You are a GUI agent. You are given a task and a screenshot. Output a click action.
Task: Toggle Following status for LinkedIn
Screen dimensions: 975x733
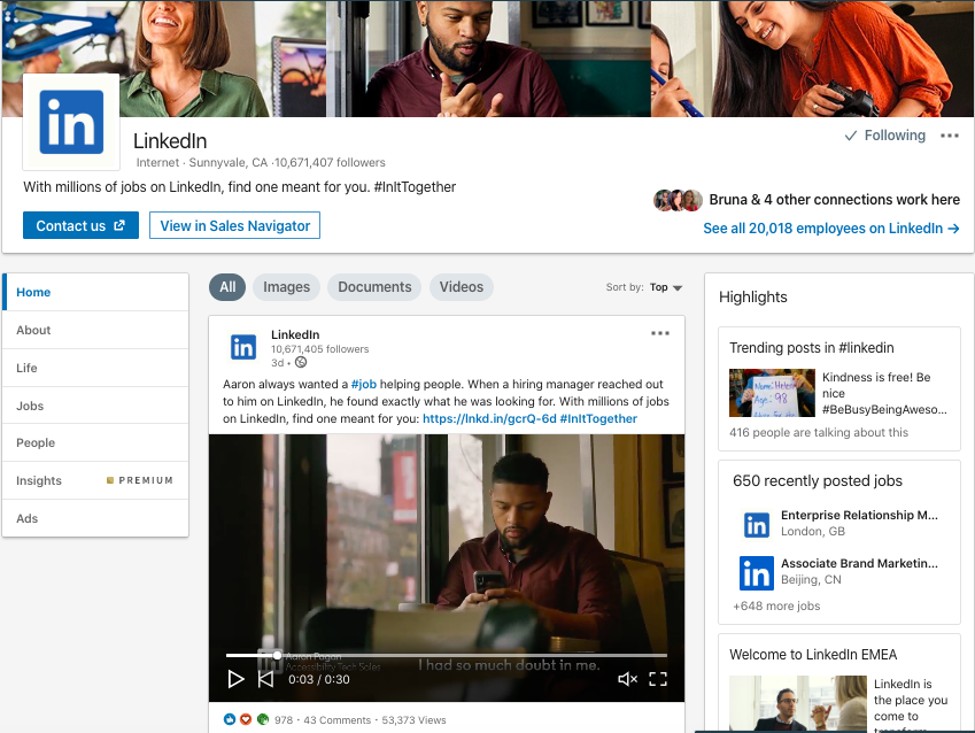[x=885, y=136]
